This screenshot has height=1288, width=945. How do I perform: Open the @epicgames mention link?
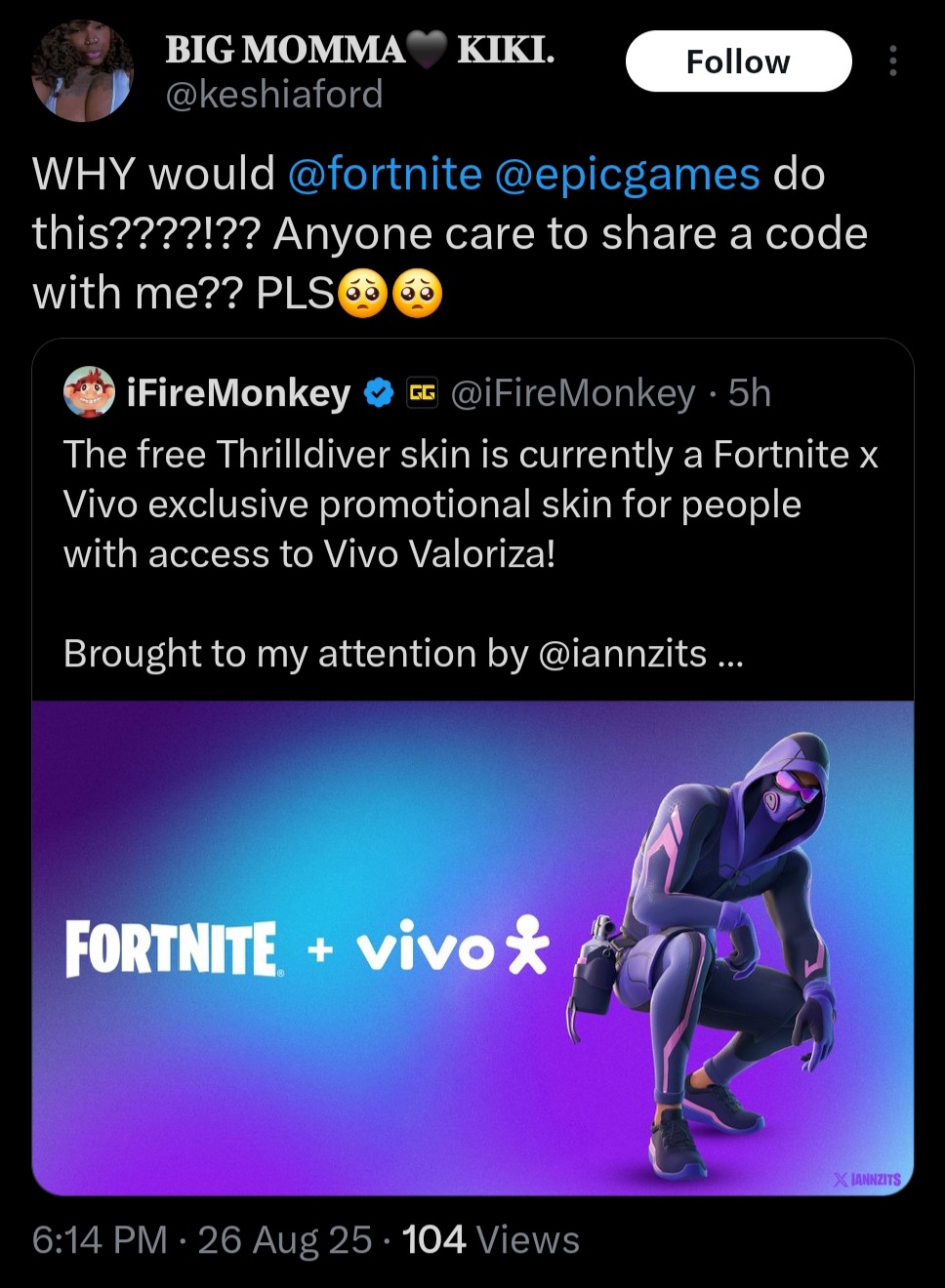coord(627,175)
